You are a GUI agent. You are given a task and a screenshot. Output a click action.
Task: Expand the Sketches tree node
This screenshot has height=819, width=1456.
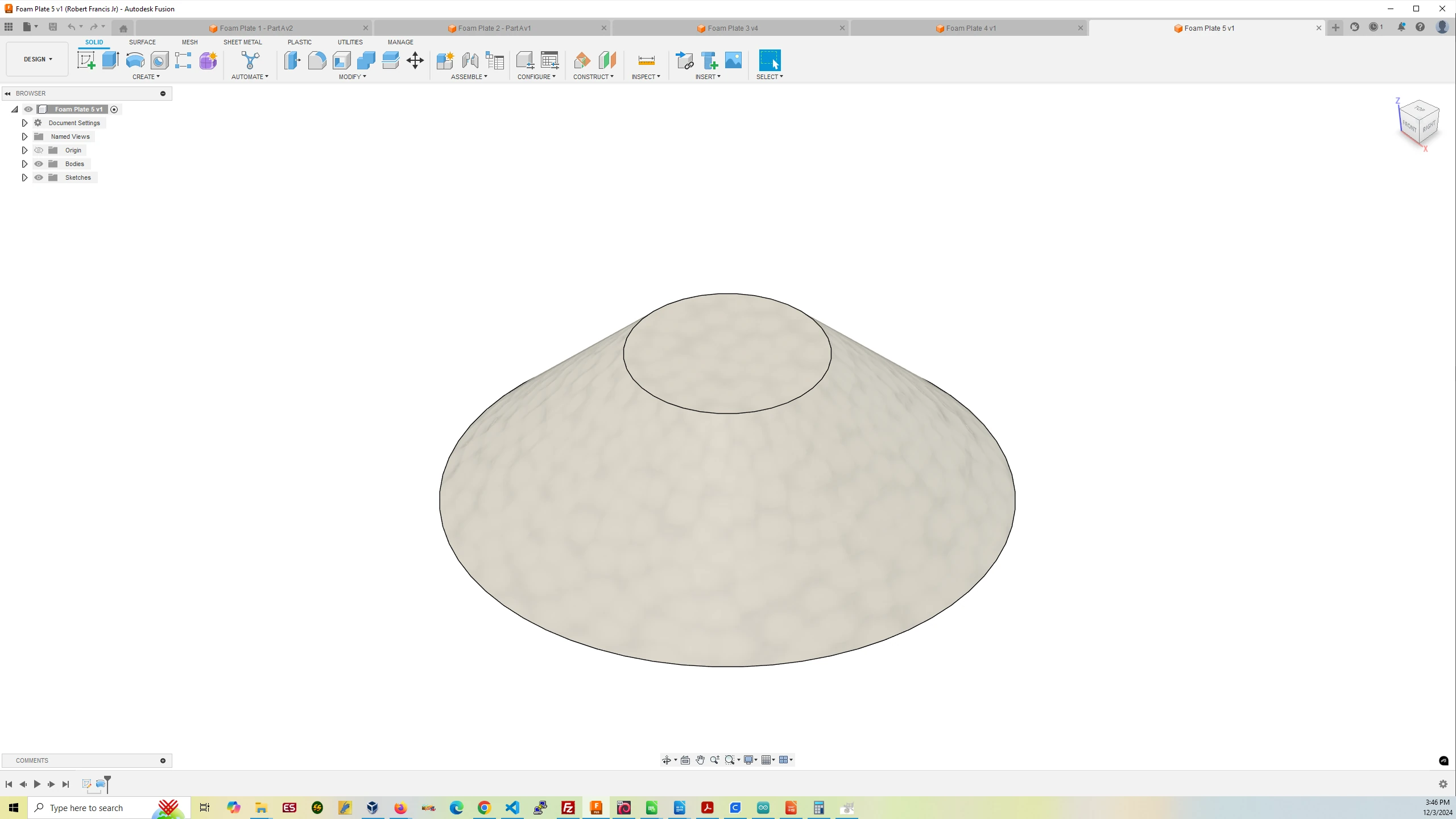24,177
